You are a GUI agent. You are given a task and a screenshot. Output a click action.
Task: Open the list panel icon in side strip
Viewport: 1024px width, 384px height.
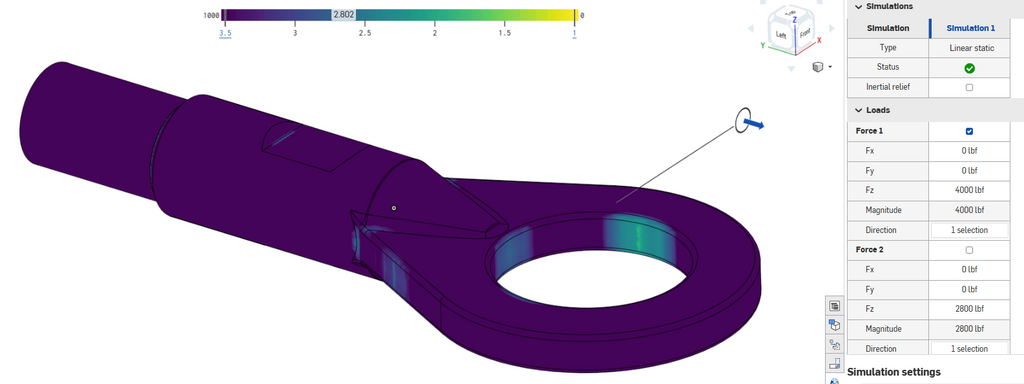[834, 306]
